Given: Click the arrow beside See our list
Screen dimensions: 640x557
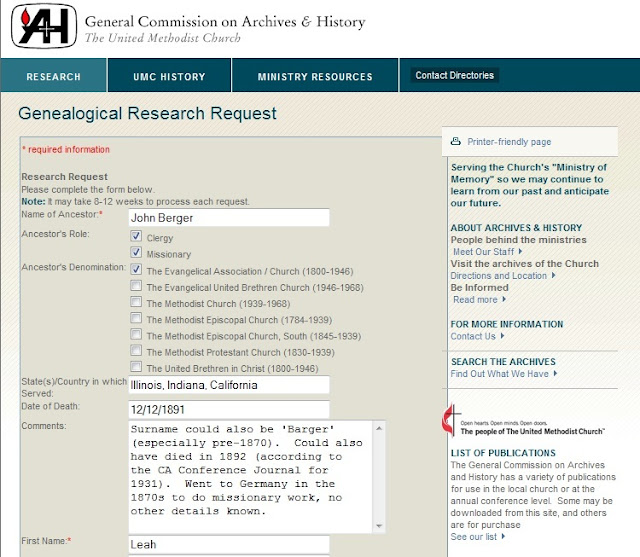Looking at the screenshot, I should click(x=503, y=536).
